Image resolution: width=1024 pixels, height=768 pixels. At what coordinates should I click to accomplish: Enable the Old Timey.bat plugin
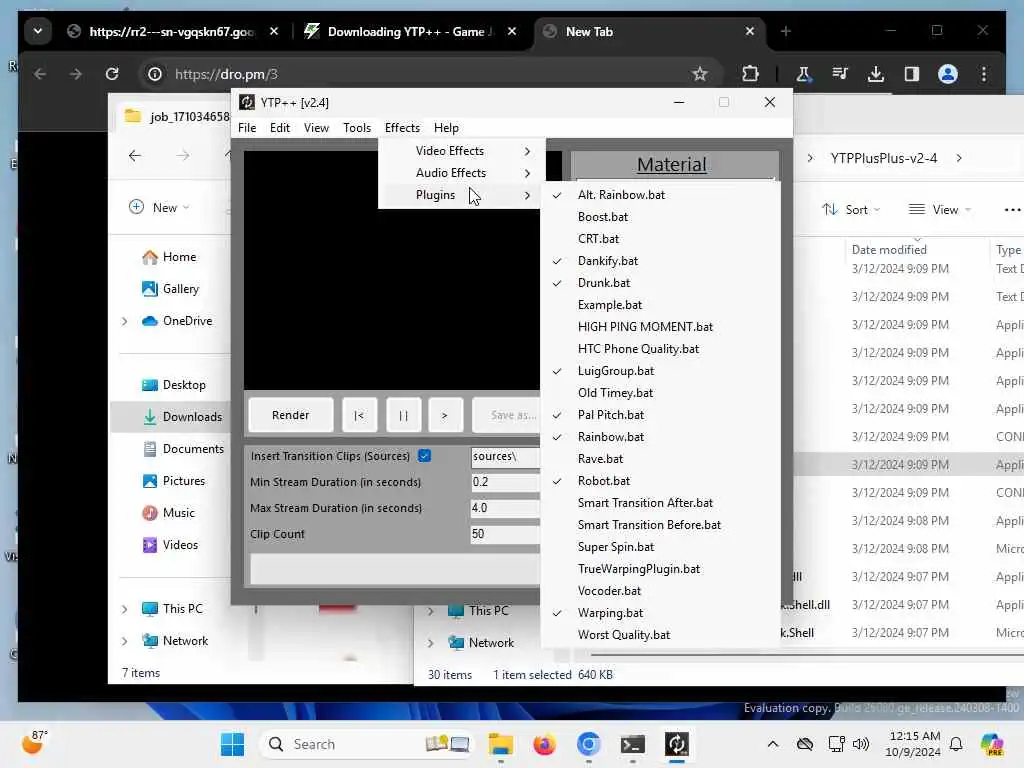pos(660,392)
